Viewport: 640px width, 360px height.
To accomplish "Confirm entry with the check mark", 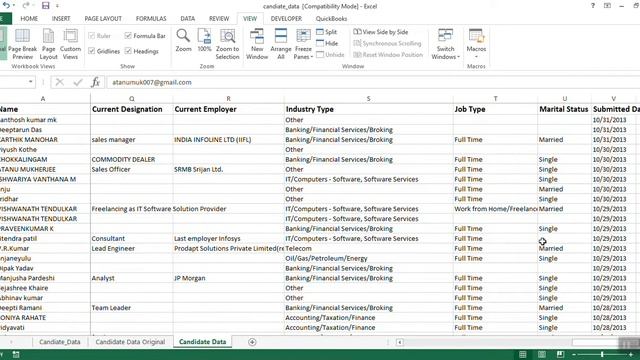I will point(78,82).
